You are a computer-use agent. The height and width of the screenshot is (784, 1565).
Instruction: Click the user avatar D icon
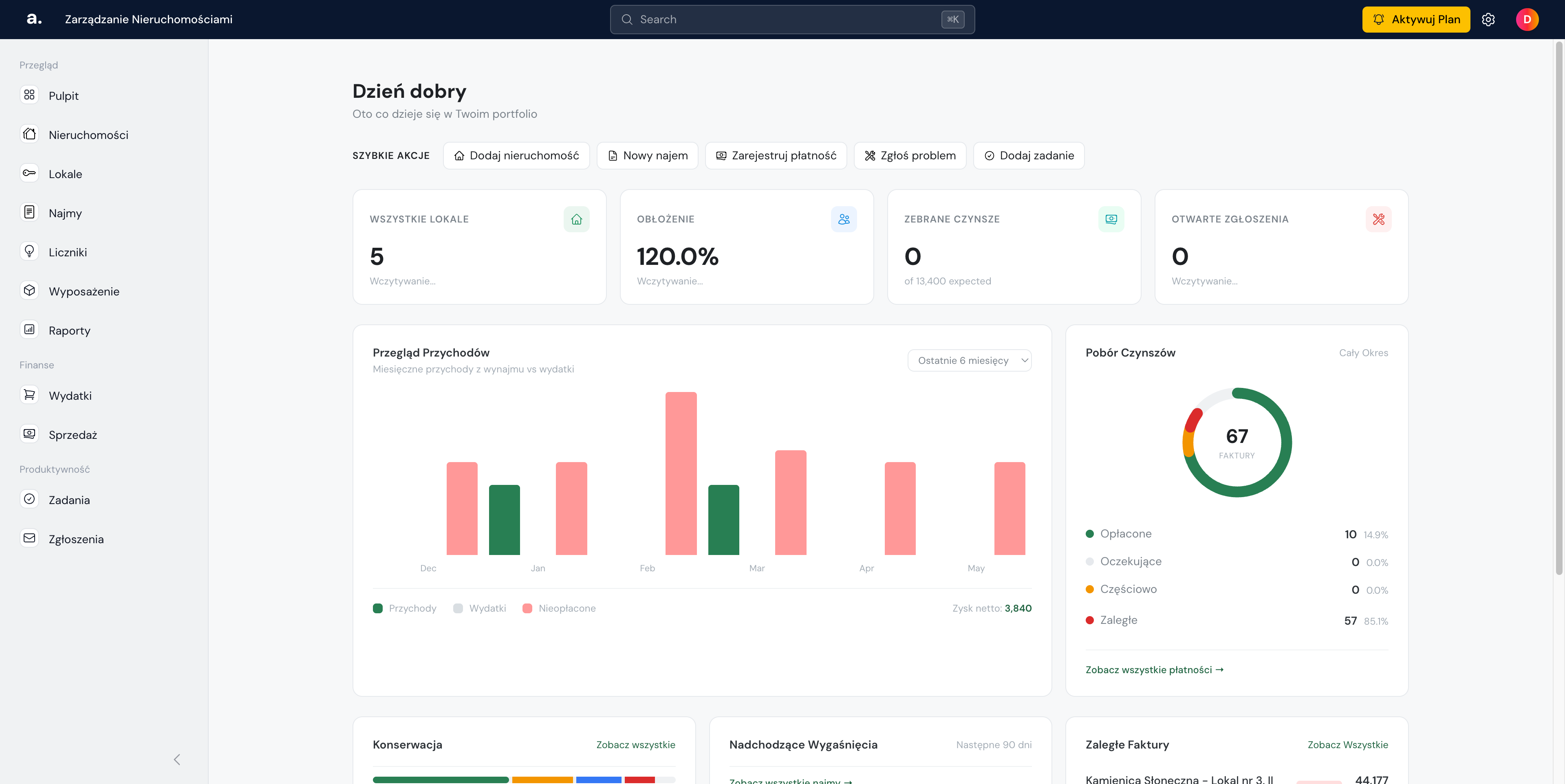[1527, 20]
